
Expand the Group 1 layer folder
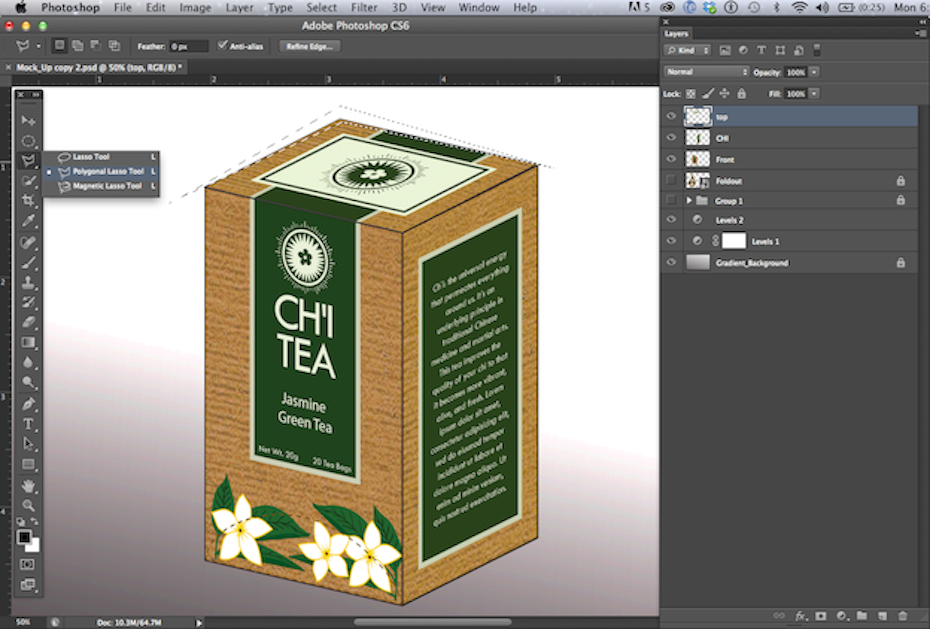coord(689,201)
